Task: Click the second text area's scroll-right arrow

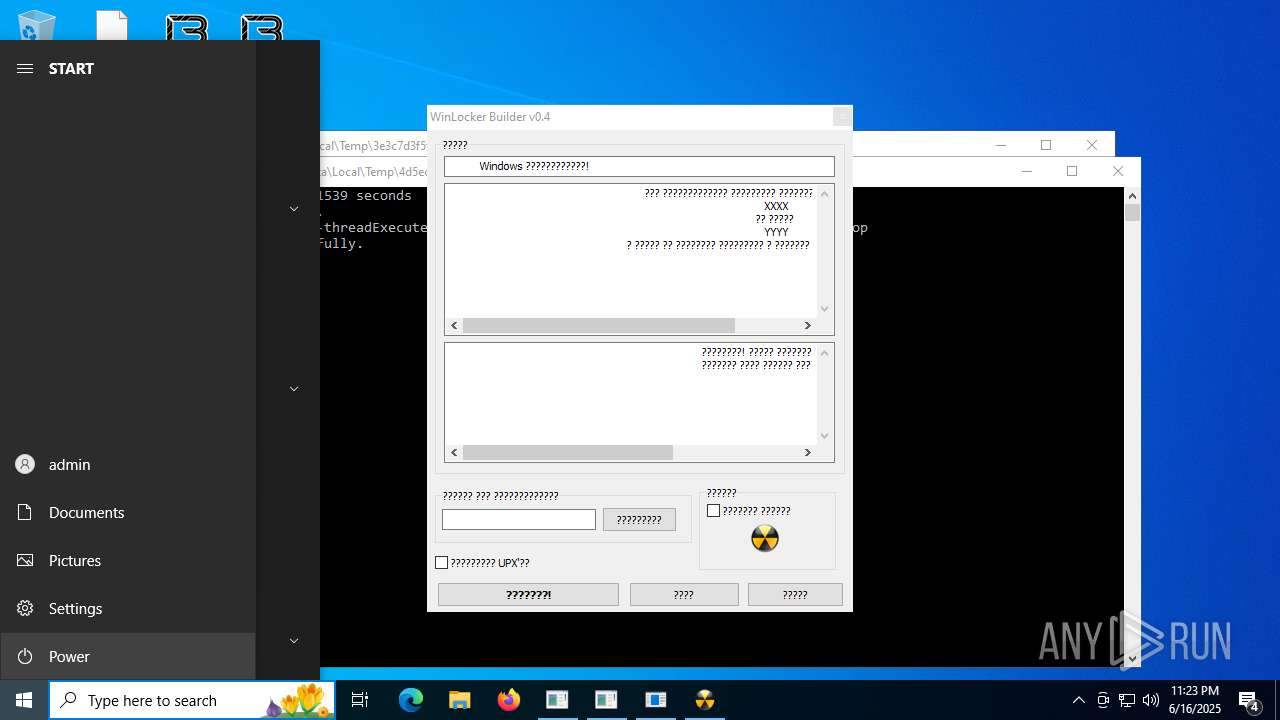Action: (x=808, y=453)
